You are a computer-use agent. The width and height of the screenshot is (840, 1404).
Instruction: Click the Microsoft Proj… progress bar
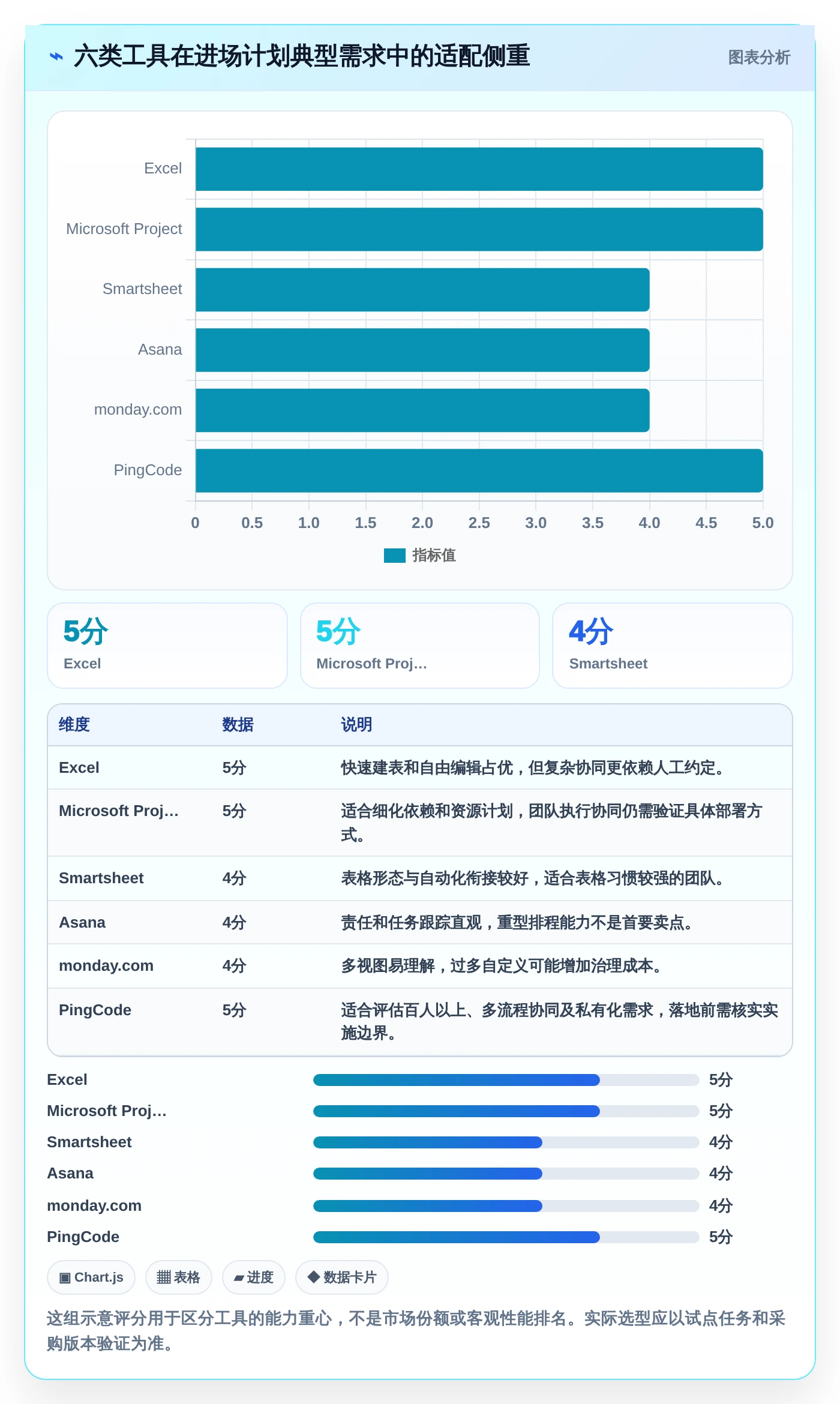point(506,1111)
